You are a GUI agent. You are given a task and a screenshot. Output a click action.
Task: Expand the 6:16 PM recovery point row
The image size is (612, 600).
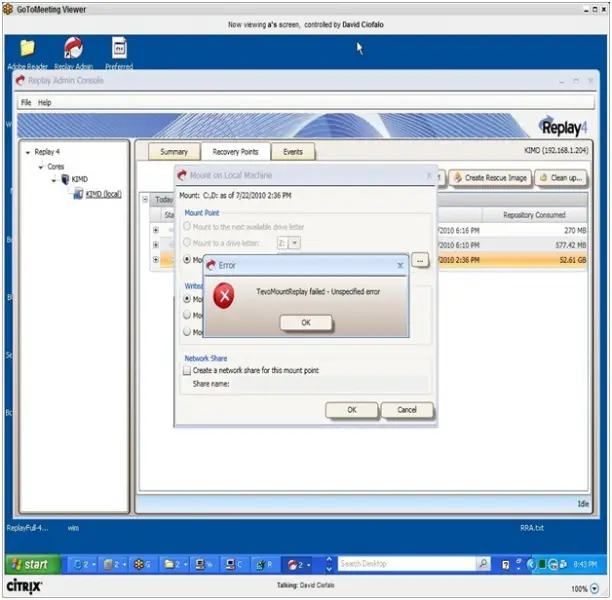156,230
